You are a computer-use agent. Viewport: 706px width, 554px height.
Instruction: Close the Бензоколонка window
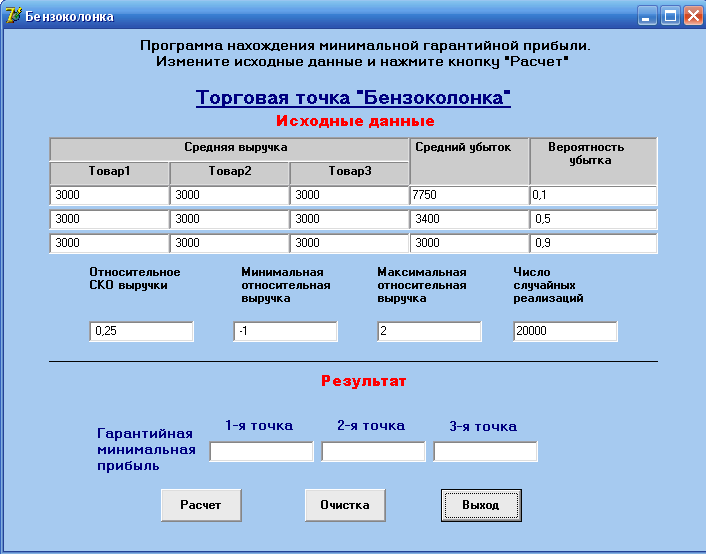coord(693,16)
